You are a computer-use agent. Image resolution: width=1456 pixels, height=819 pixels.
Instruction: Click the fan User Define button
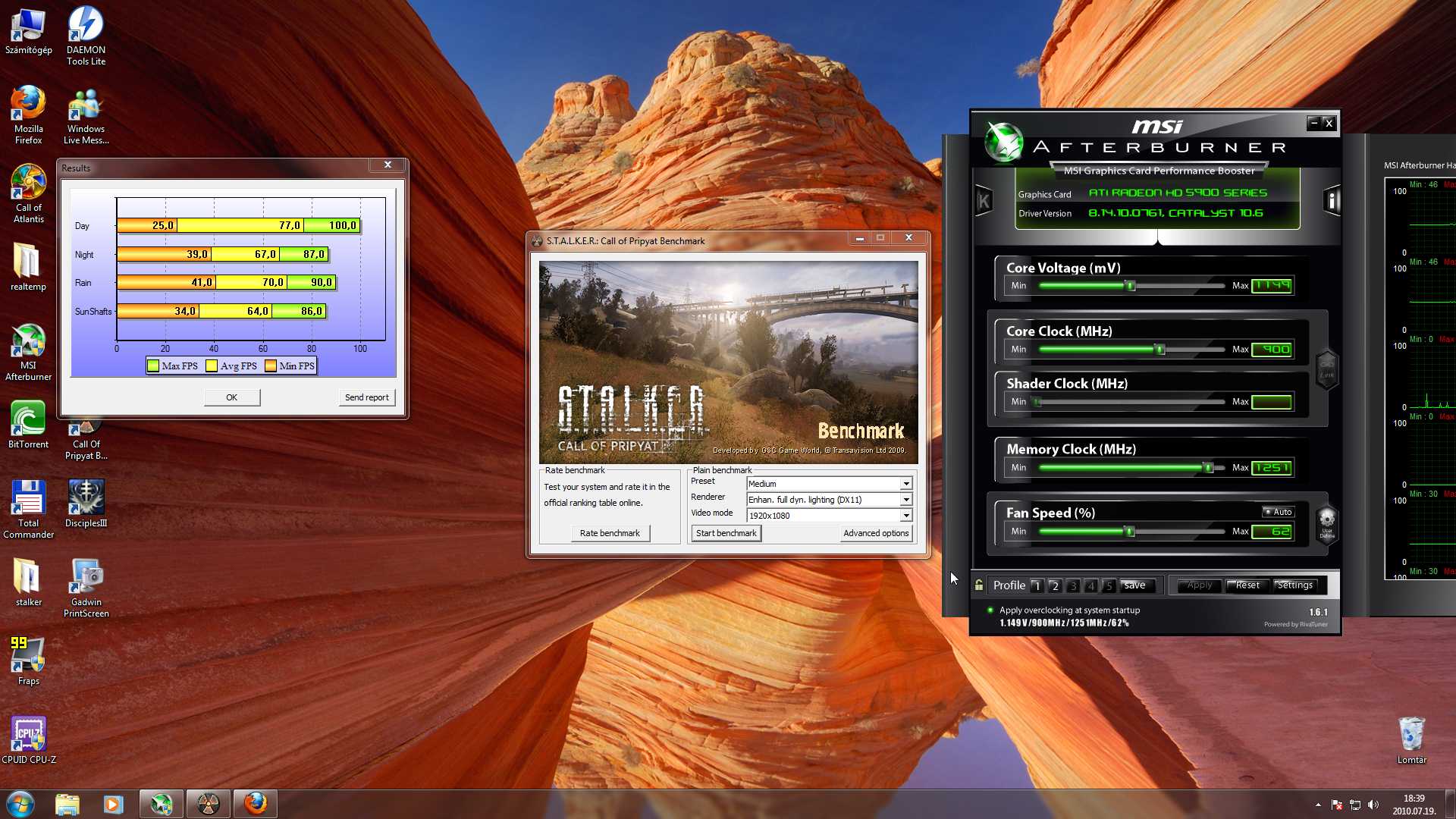[x=1327, y=524]
